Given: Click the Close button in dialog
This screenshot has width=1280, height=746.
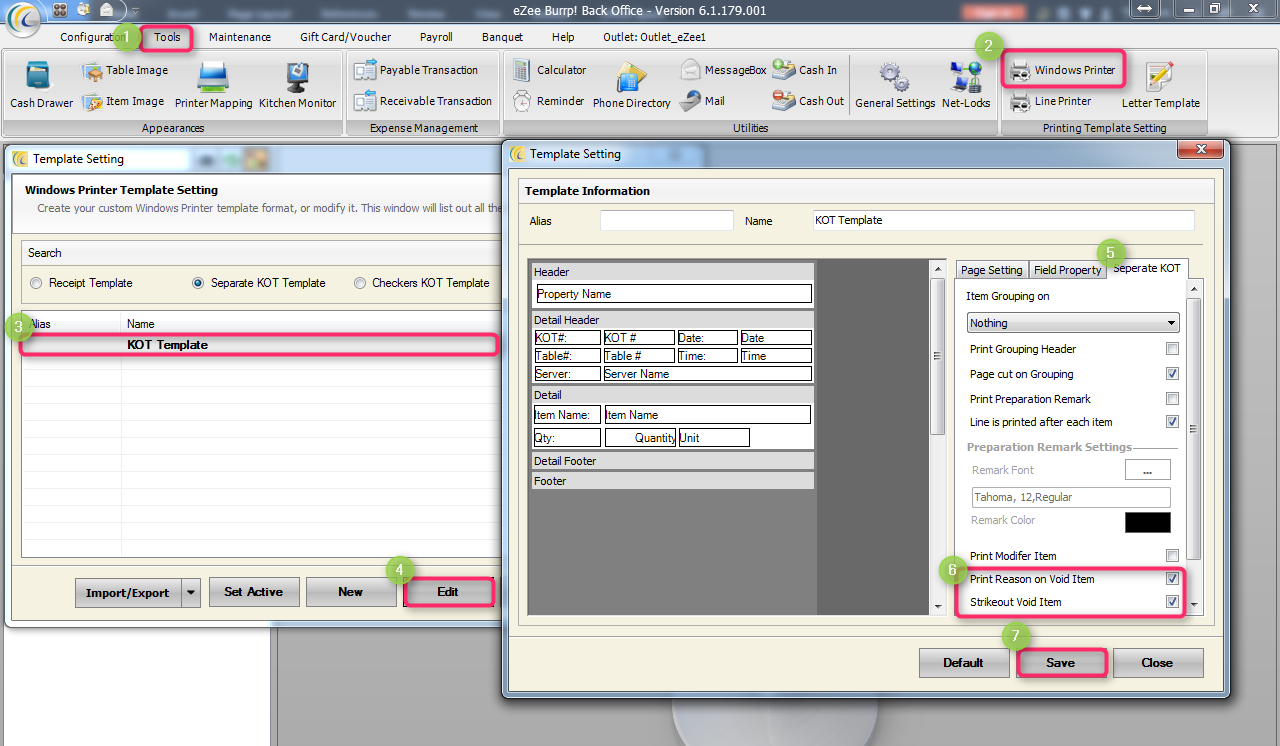Looking at the screenshot, I should coord(1158,662).
